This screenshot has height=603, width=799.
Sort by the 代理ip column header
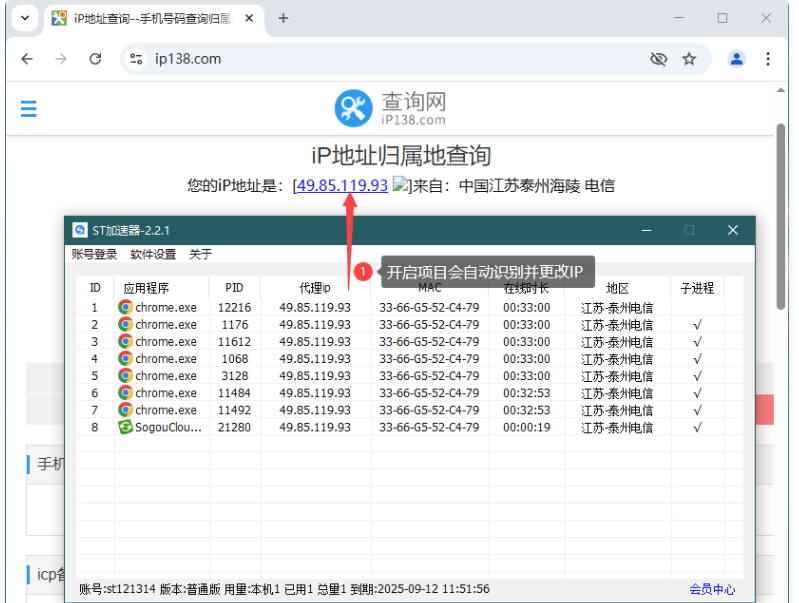[315, 288]
